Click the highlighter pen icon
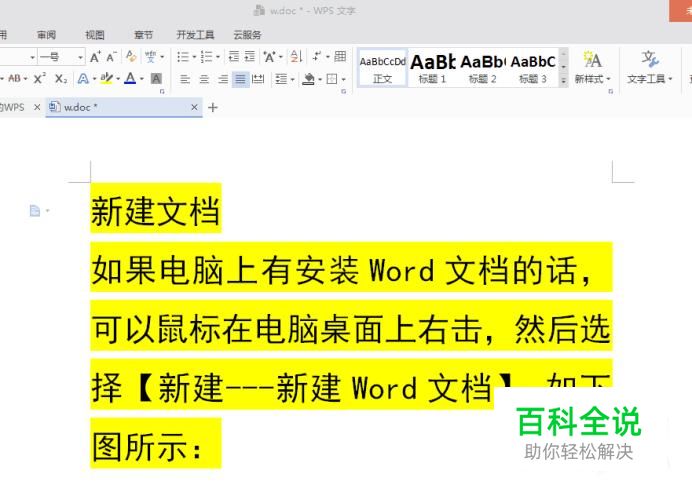This screenshot has width=692, height=496. pos(106,78)
